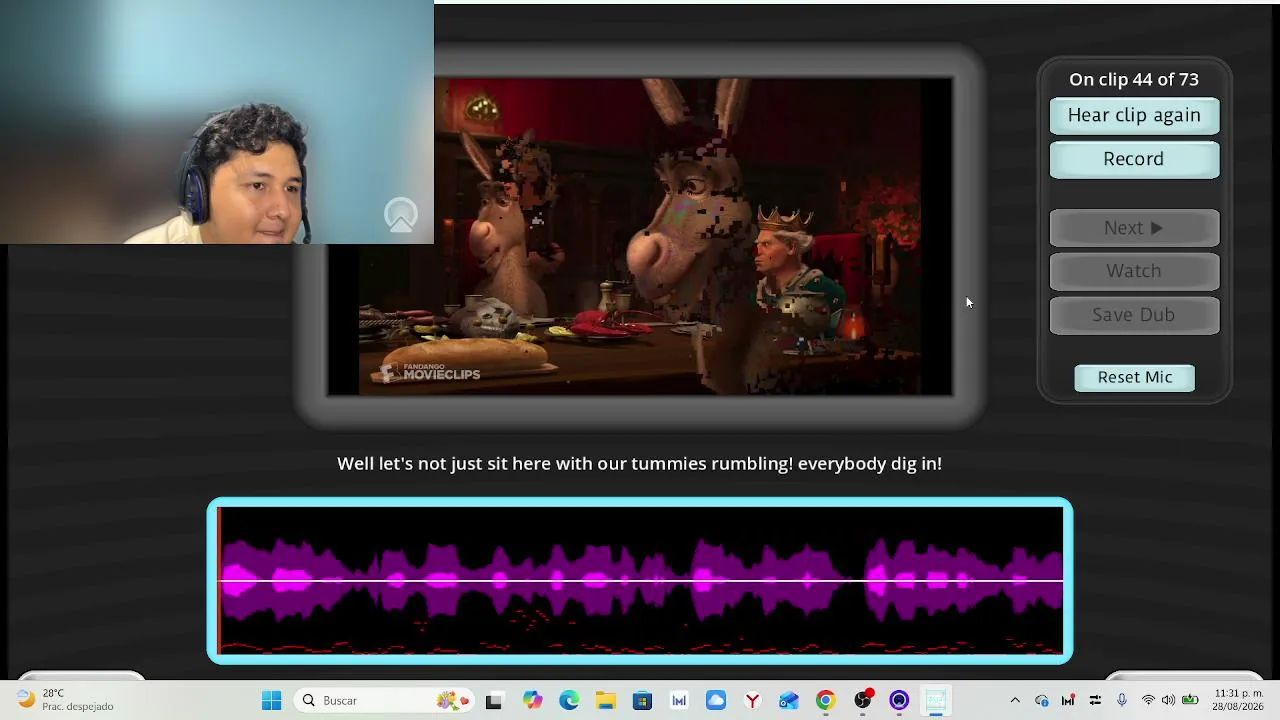Open the weather widget showing 28°C
Viewport: 1280px width, 720px height.
coord(65,700)
